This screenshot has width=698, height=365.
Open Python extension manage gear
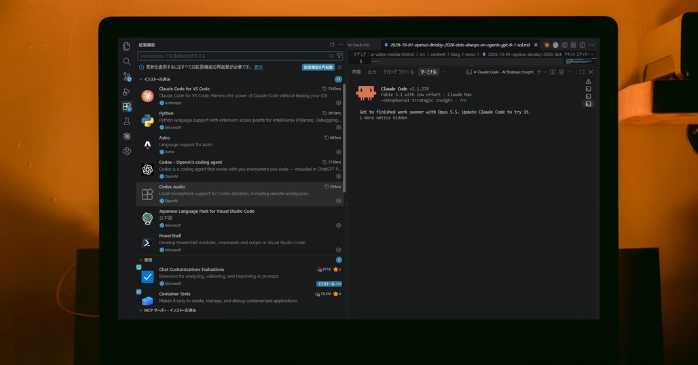point(338,127)
